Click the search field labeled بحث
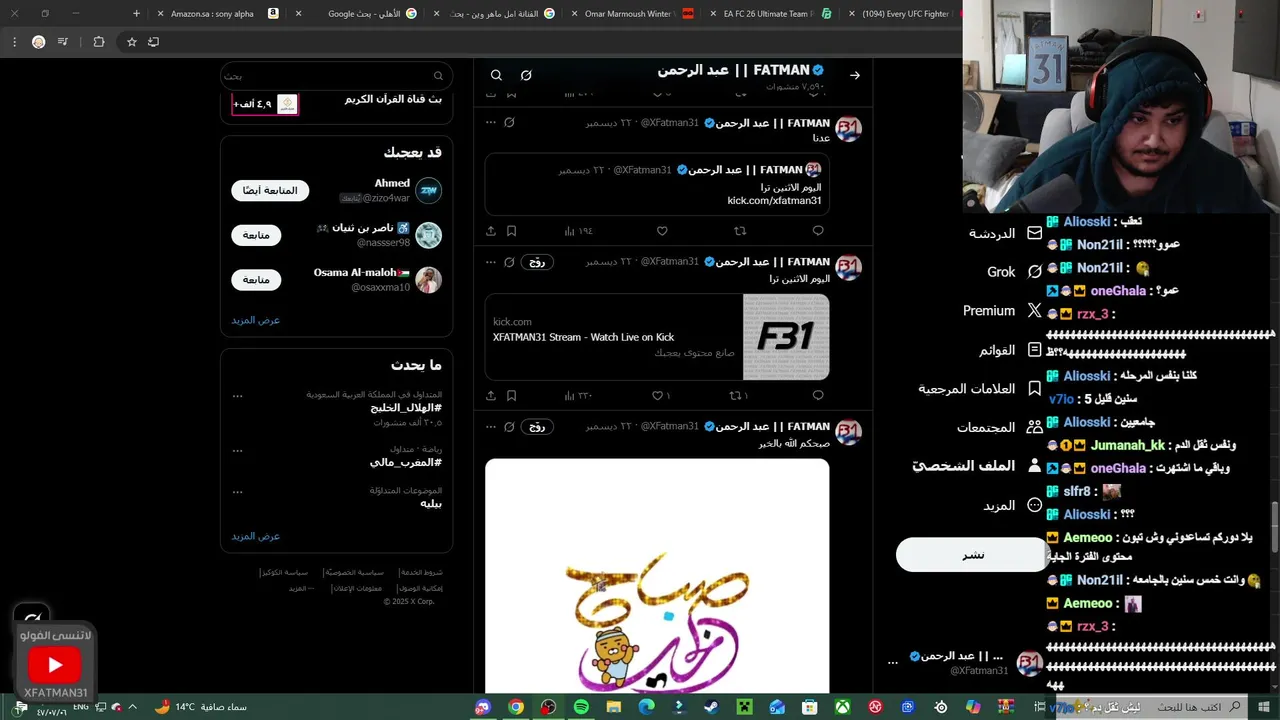This screenshot has width=1280, height=720. [335, 76]
